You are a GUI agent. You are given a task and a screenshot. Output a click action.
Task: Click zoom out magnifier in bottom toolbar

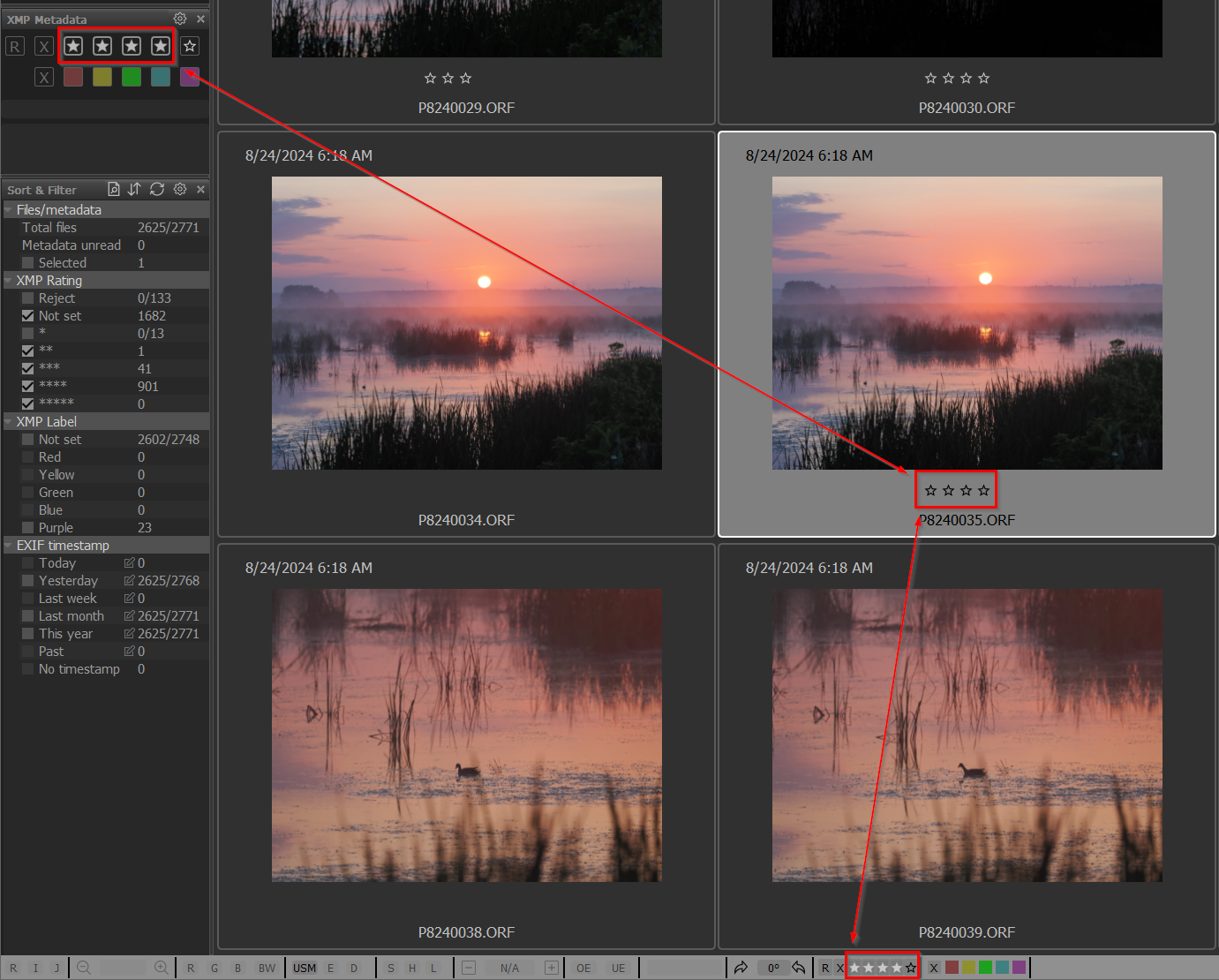point(84,968)
